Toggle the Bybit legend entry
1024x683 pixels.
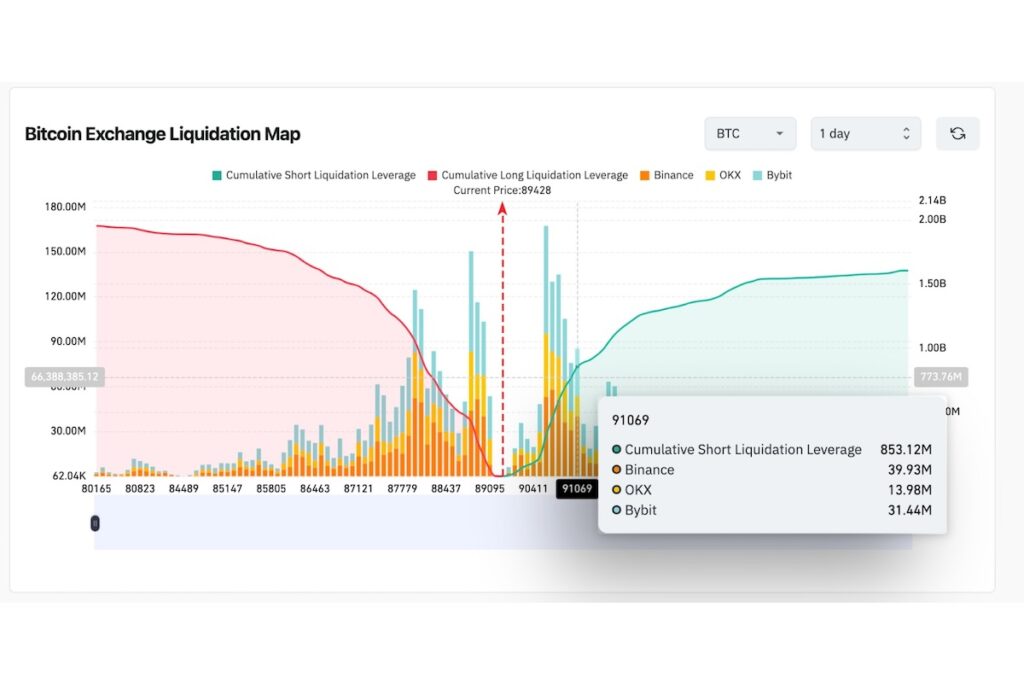[778, 175]
